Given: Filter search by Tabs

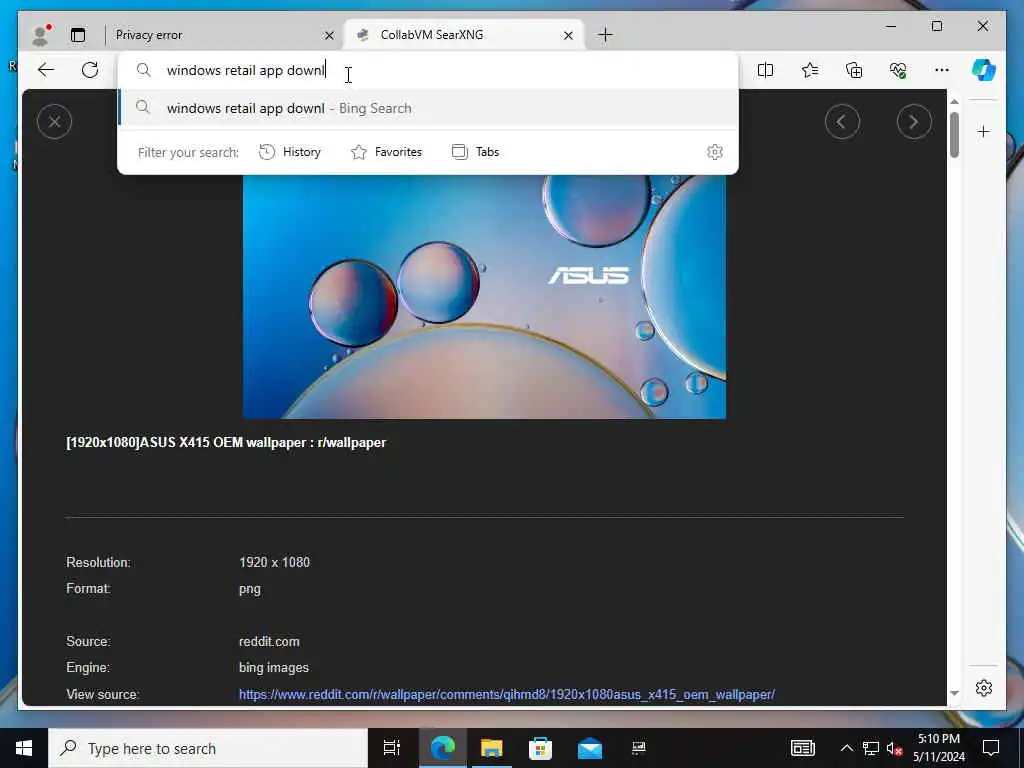Looking at the screenshot, I should click(x=475, y=152).
